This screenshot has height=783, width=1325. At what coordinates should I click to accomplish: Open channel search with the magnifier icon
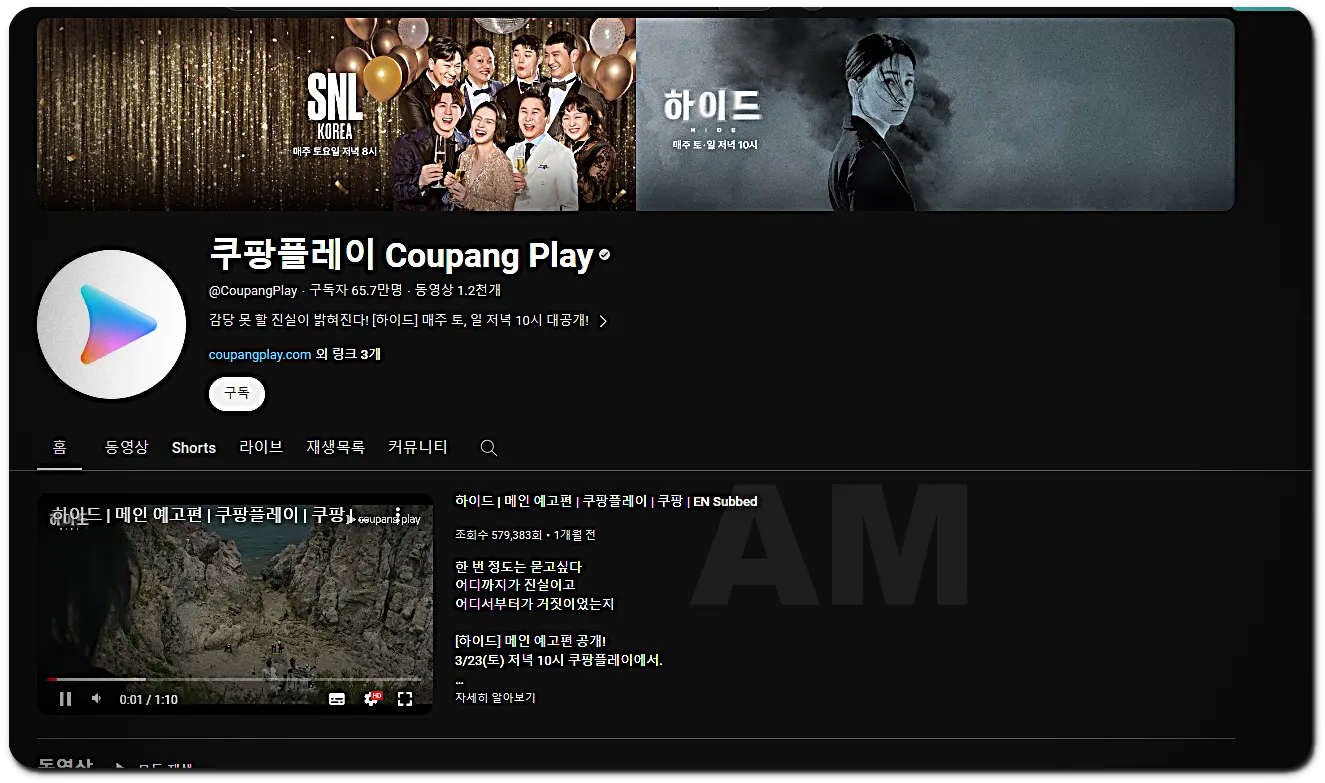tap(488, 448)
